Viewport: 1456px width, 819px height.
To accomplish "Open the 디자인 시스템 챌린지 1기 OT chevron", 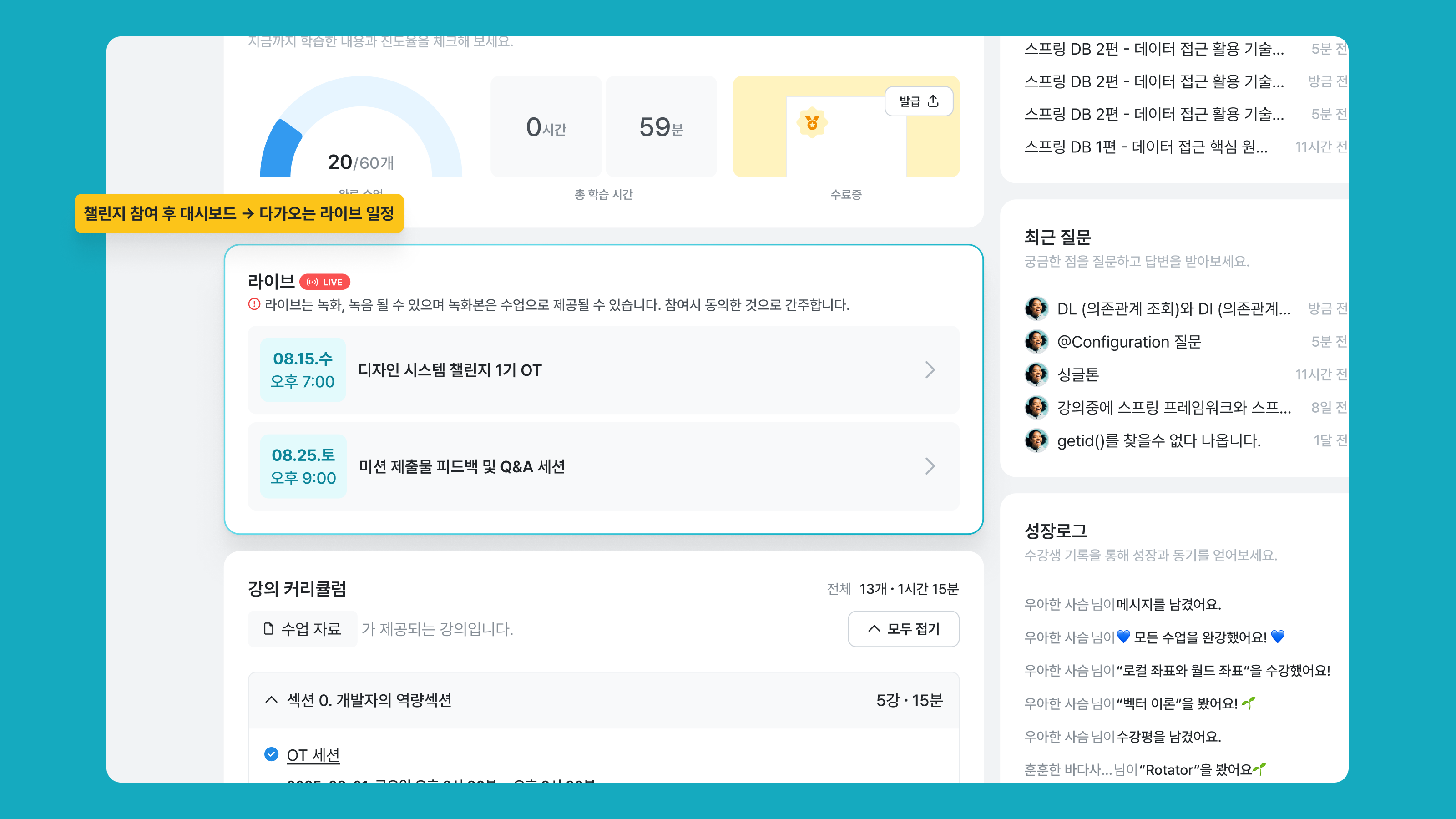I will [930, 369].
